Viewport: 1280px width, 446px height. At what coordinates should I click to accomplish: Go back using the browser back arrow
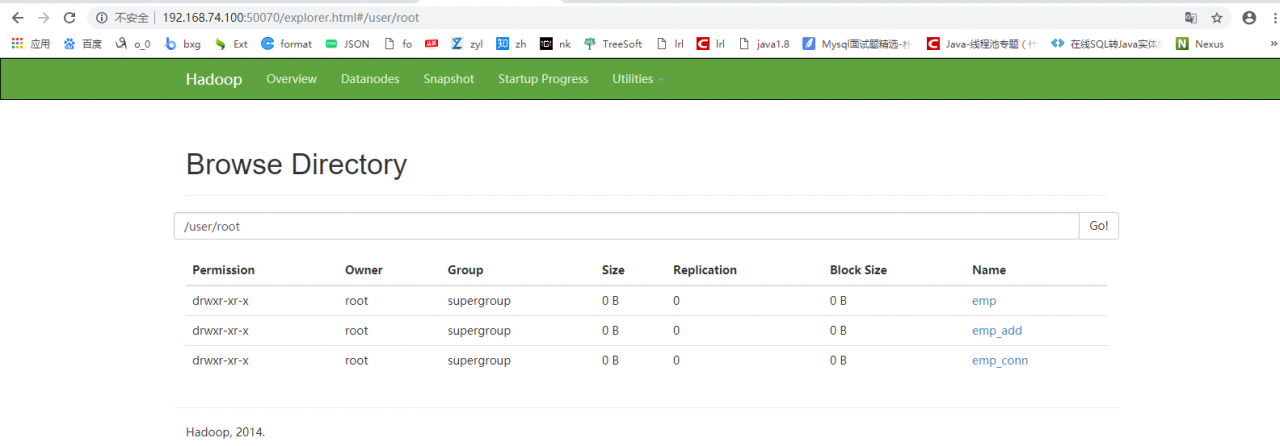[17, 18]
